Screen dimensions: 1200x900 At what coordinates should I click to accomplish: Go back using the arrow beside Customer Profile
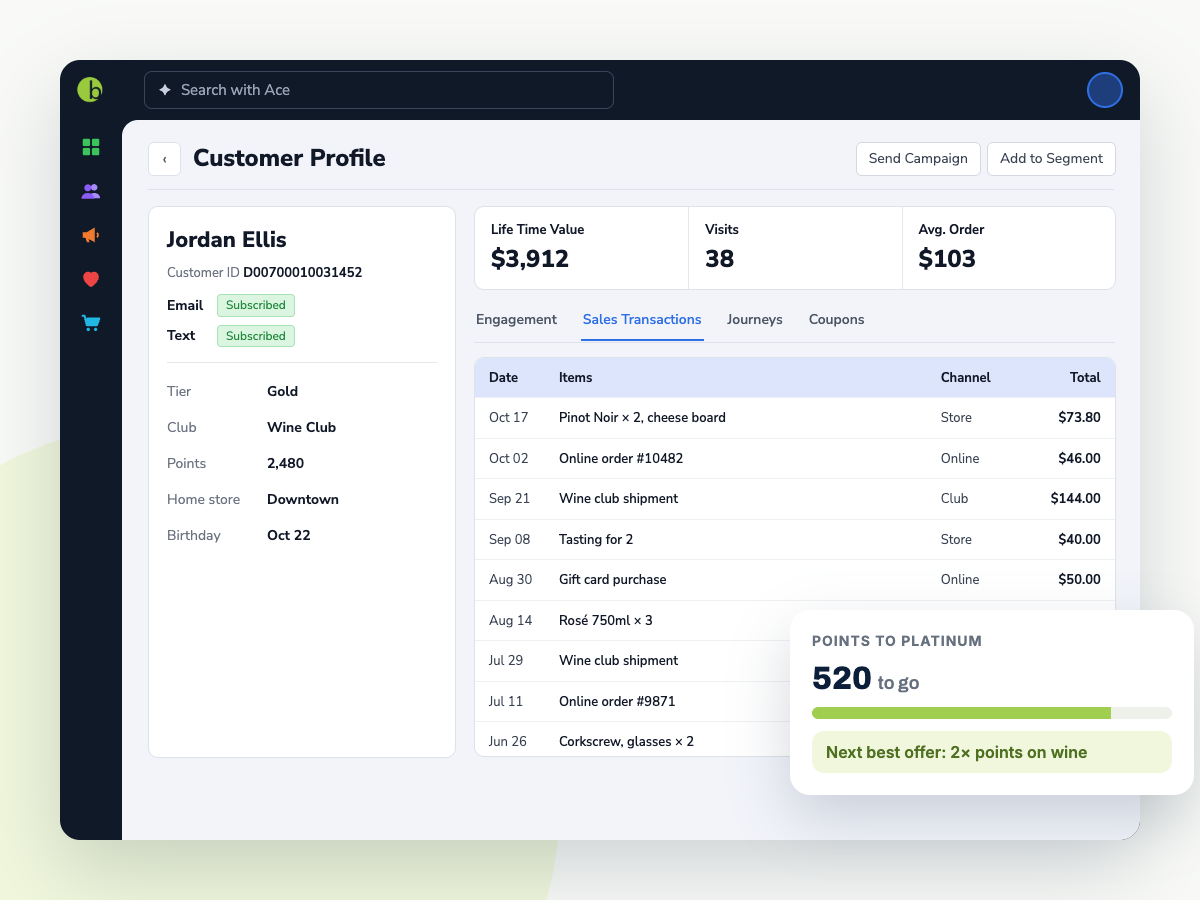164,159
